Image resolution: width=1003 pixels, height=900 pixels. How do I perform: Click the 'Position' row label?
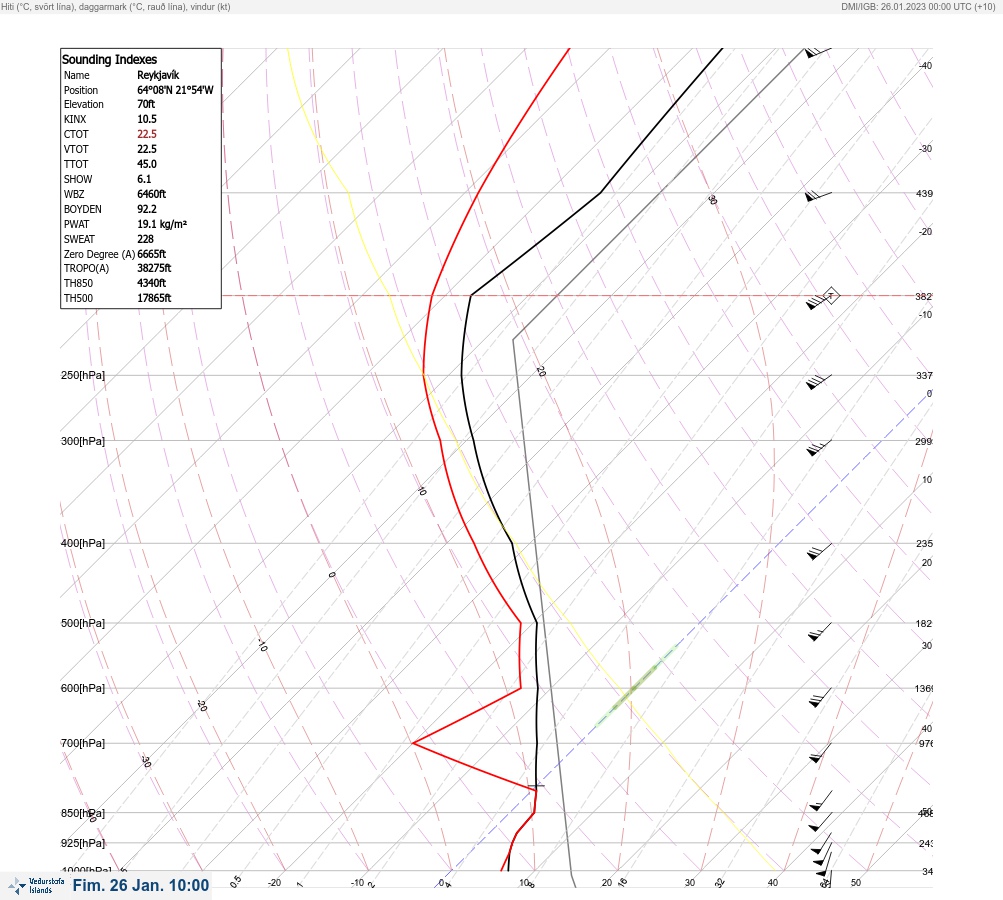click(81, 90)
